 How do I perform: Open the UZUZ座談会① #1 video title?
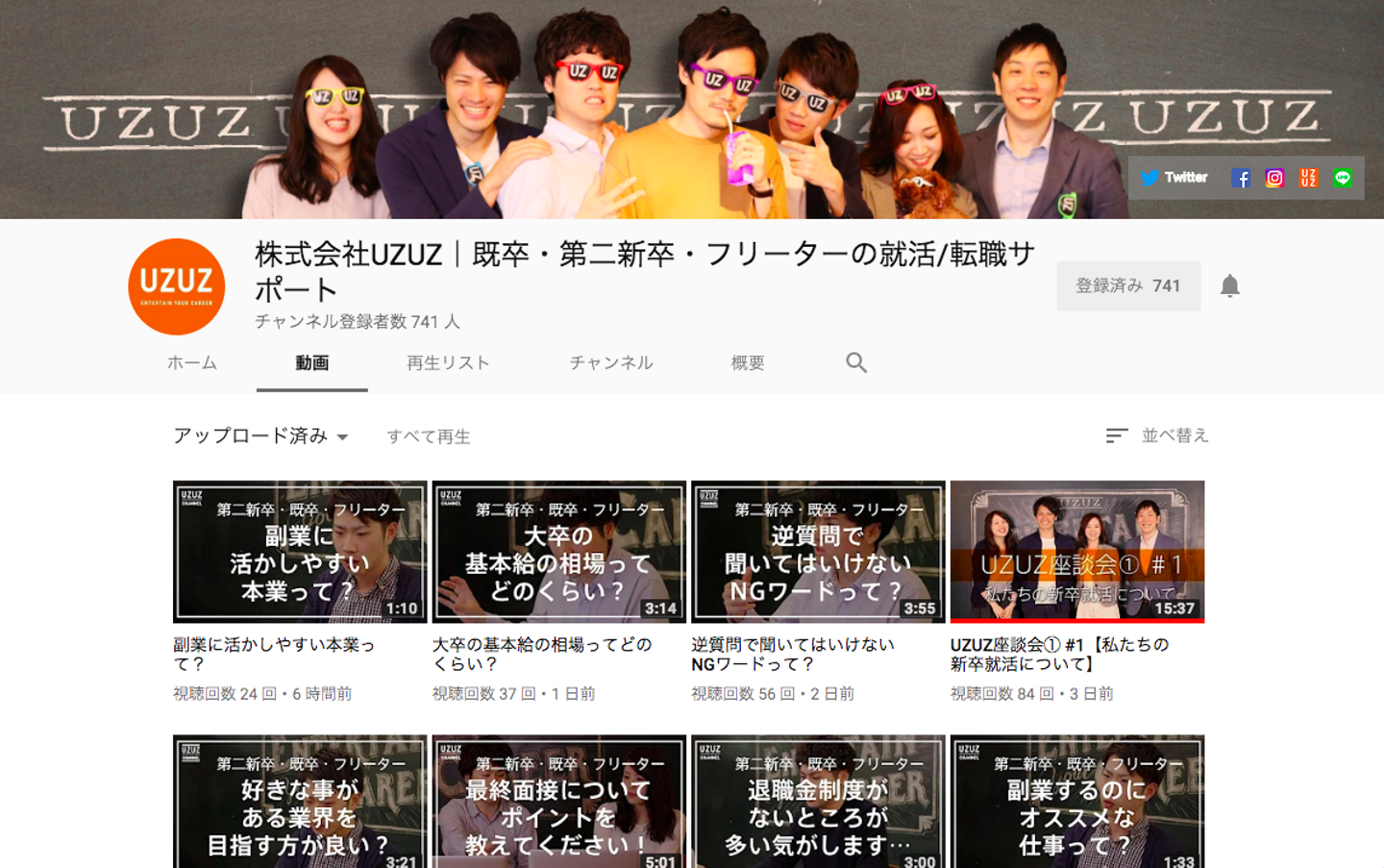point(1060,654)
